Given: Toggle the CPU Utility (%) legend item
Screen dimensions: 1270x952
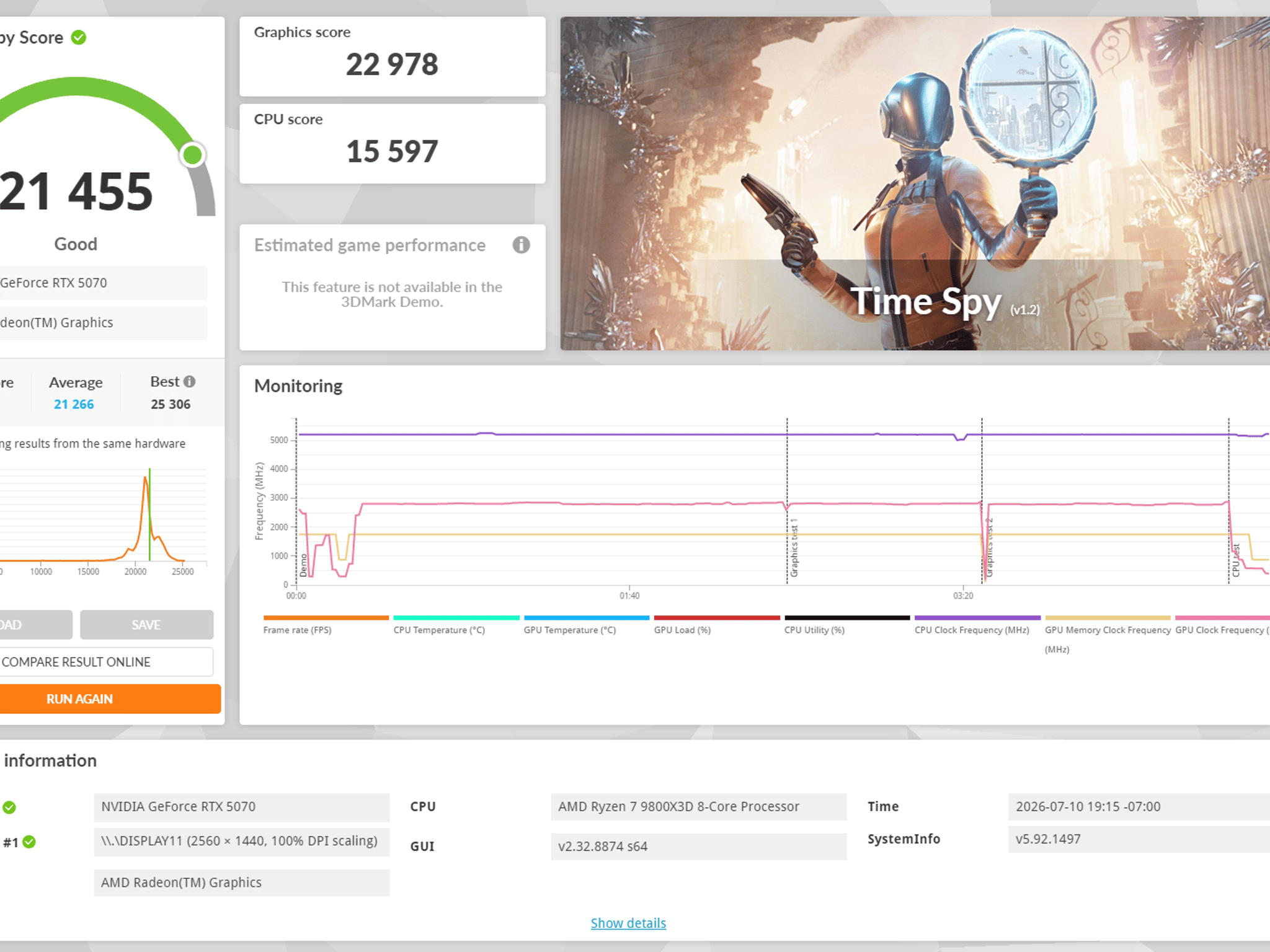Looking at the screenshot, I should tap(846, 625).
